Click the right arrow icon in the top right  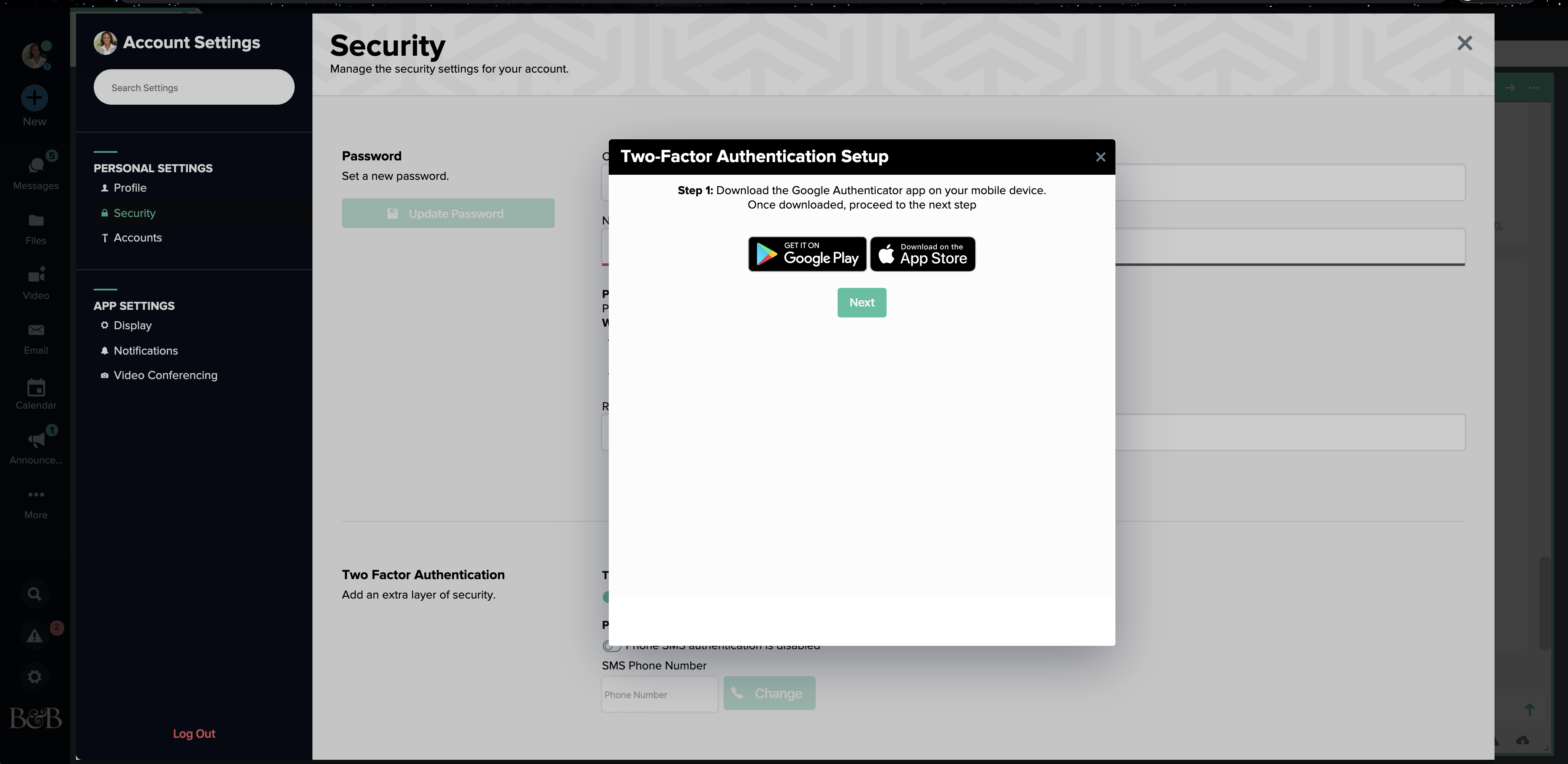point(1510,88)
